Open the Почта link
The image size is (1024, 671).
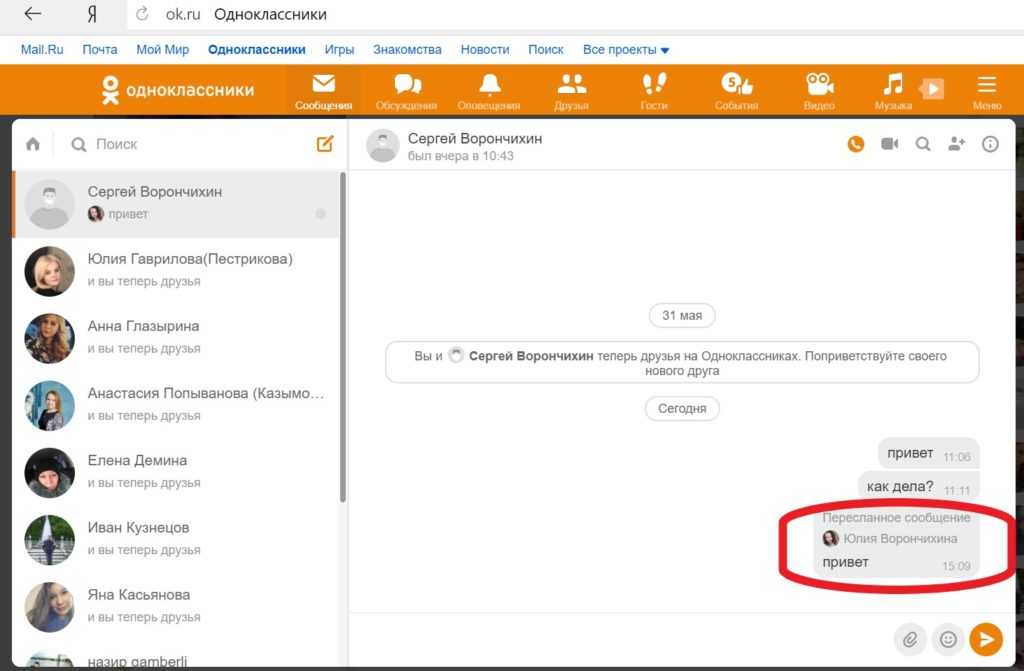tap(100, 50)
